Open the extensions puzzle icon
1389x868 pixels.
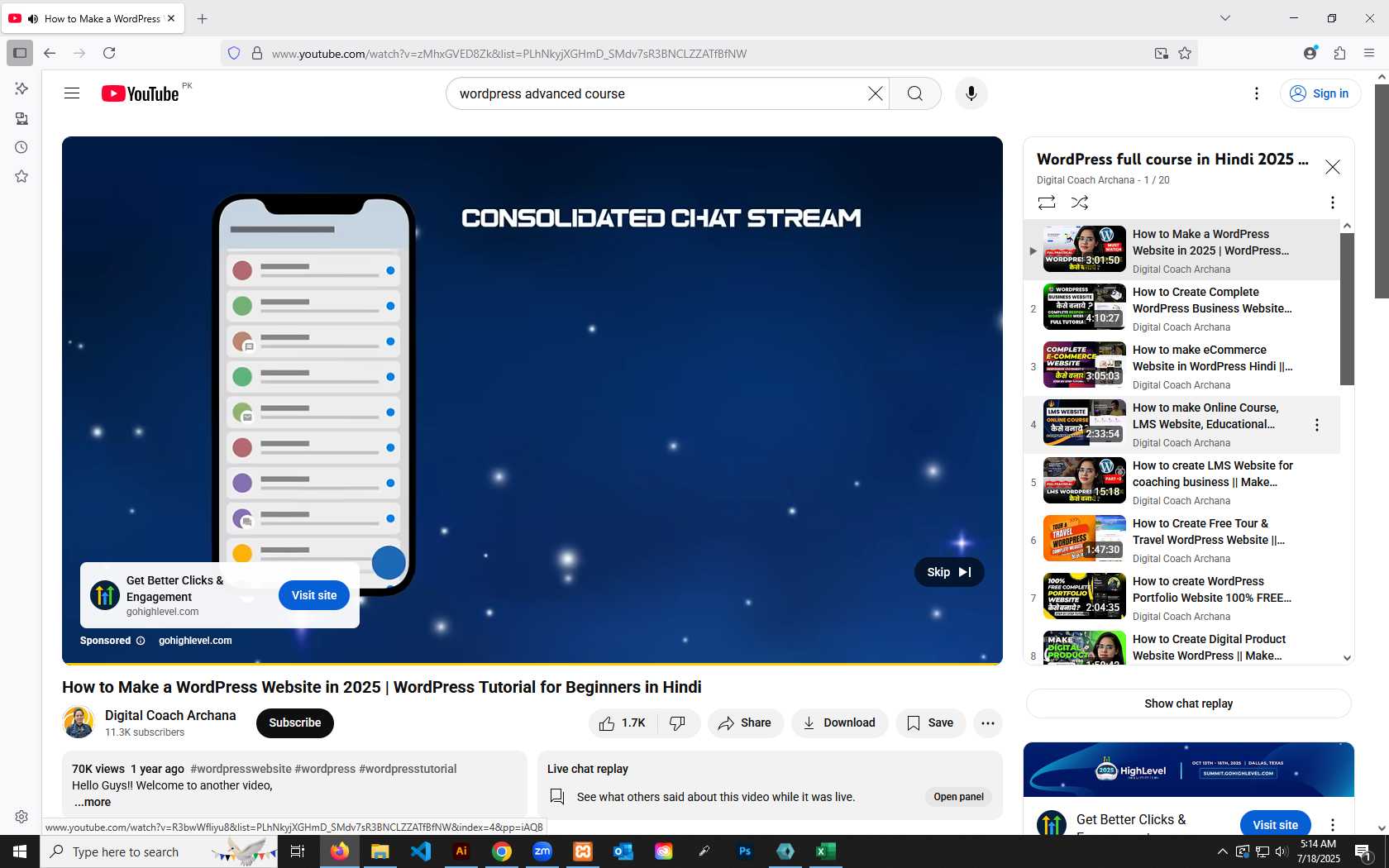point(1339,53)
